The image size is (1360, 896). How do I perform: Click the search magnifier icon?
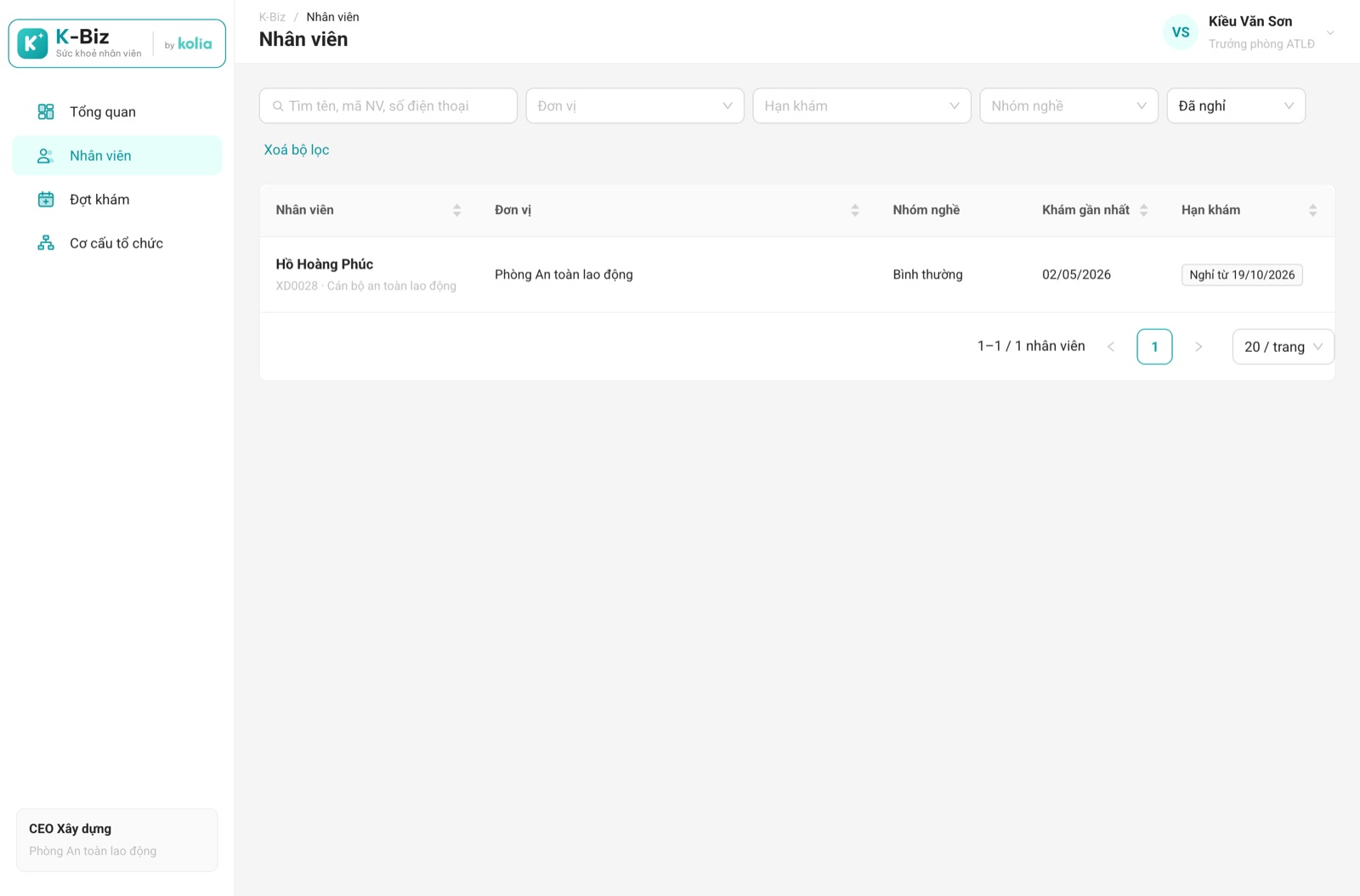[278, 106]
